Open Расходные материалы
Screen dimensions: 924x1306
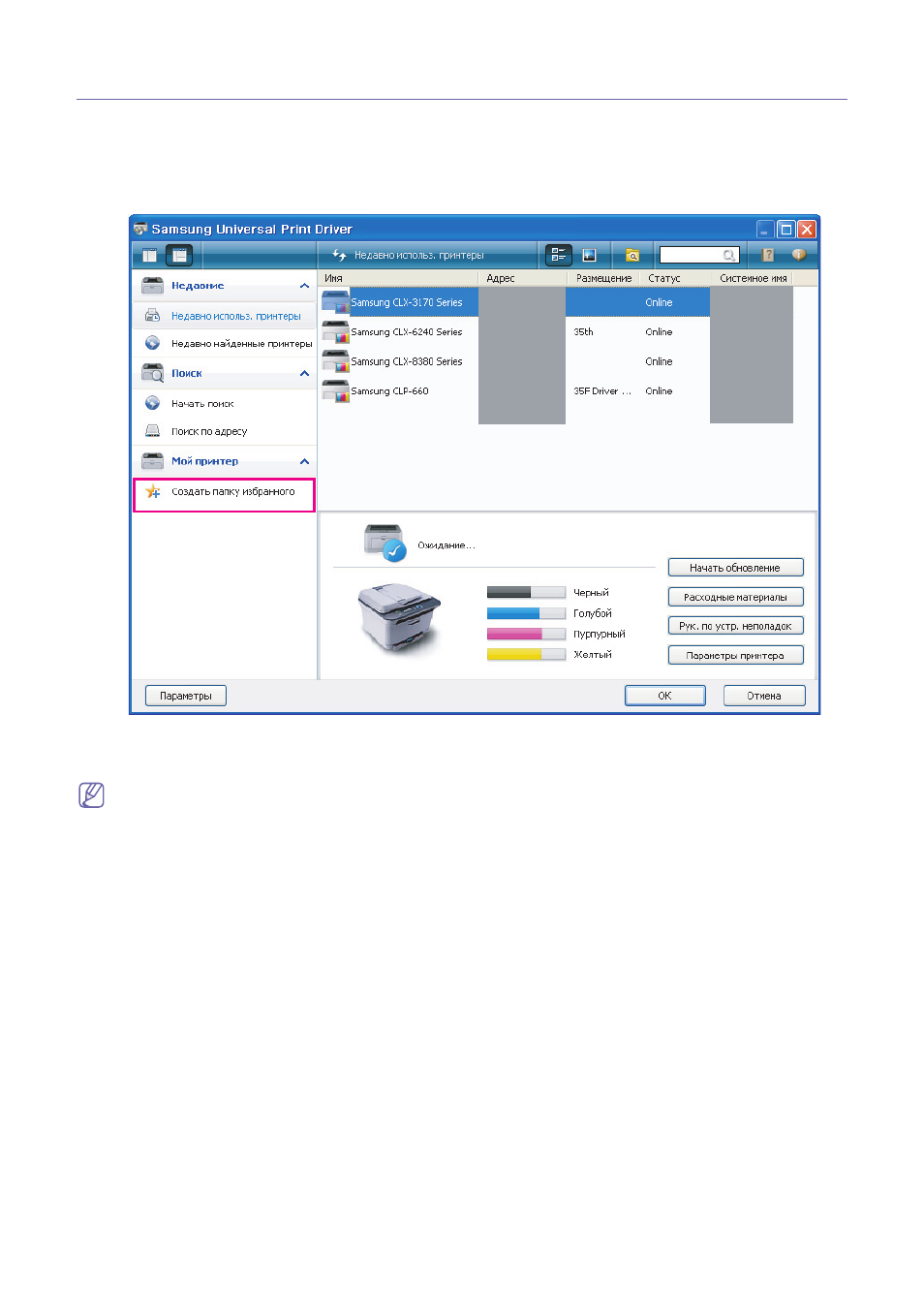click(735, 597)
